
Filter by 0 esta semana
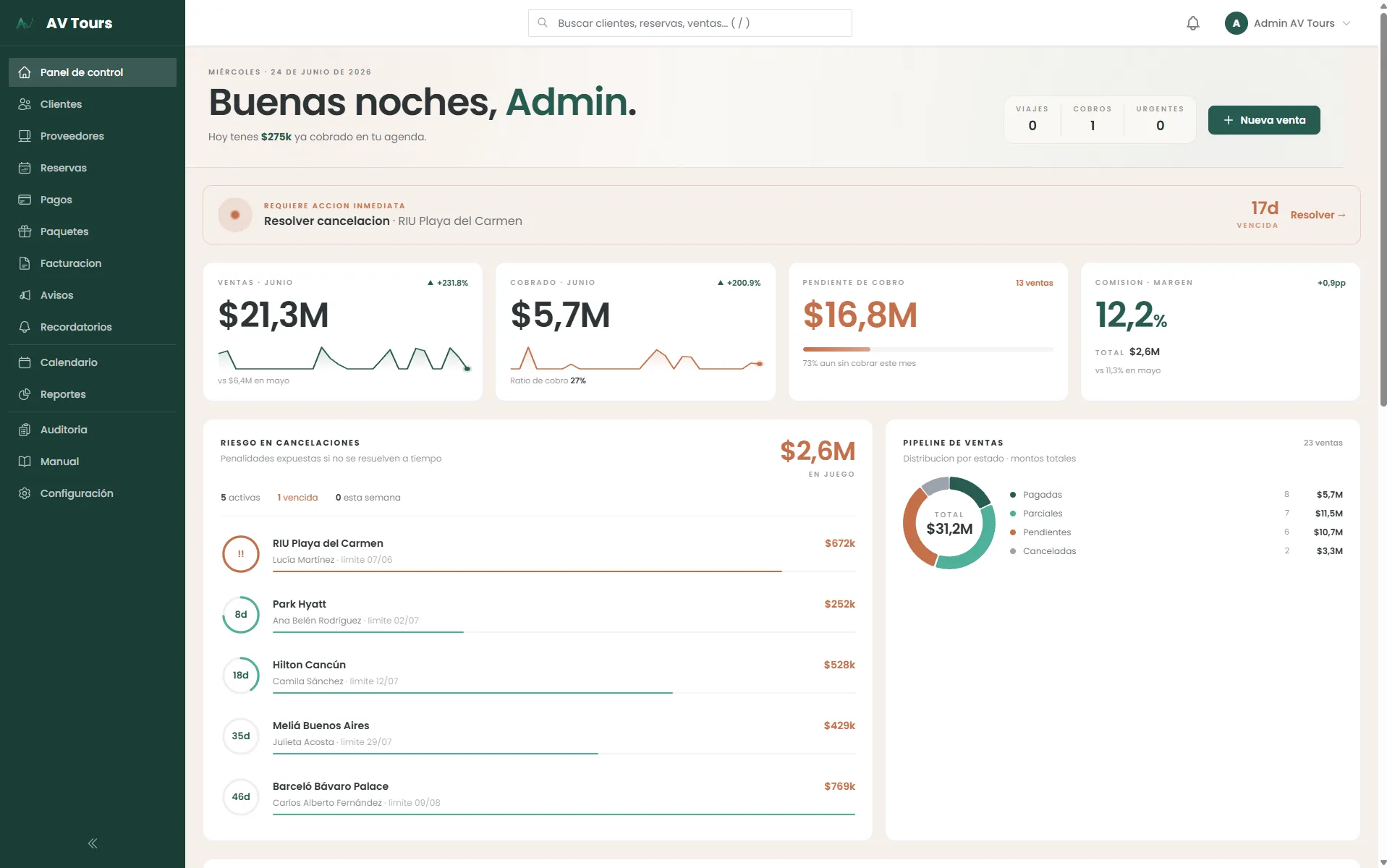(x=368, y=498)
